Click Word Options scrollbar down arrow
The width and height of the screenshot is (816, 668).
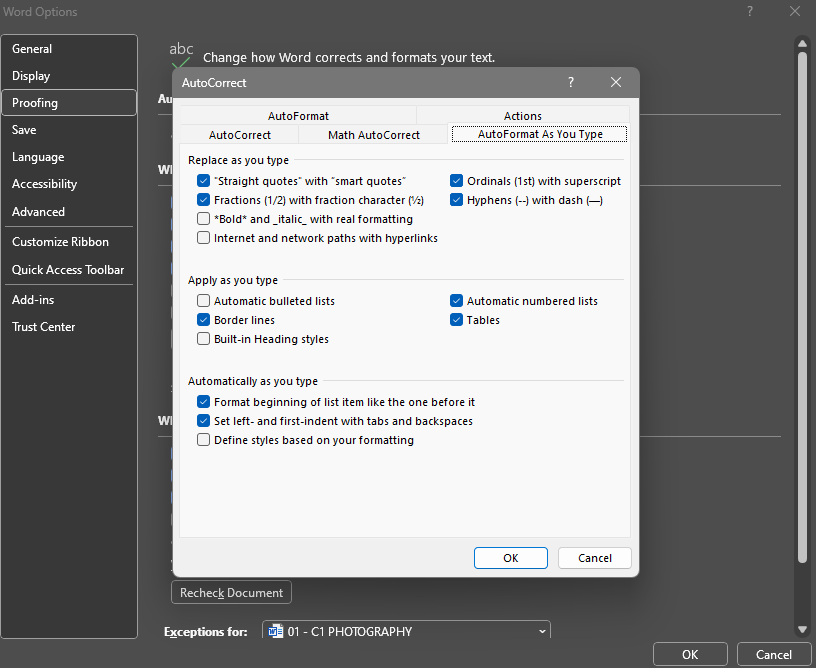802,630
